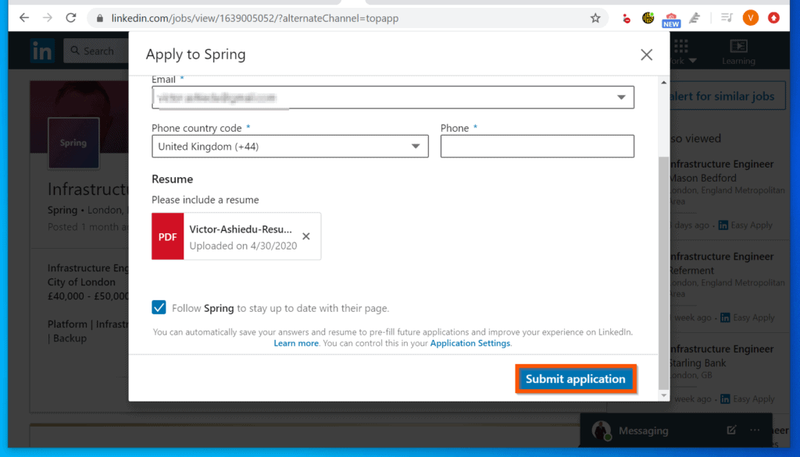Open the Email dropdown
Image resolution: width=800 pixels, height=457 pixels.
click(x=393, y=97)
